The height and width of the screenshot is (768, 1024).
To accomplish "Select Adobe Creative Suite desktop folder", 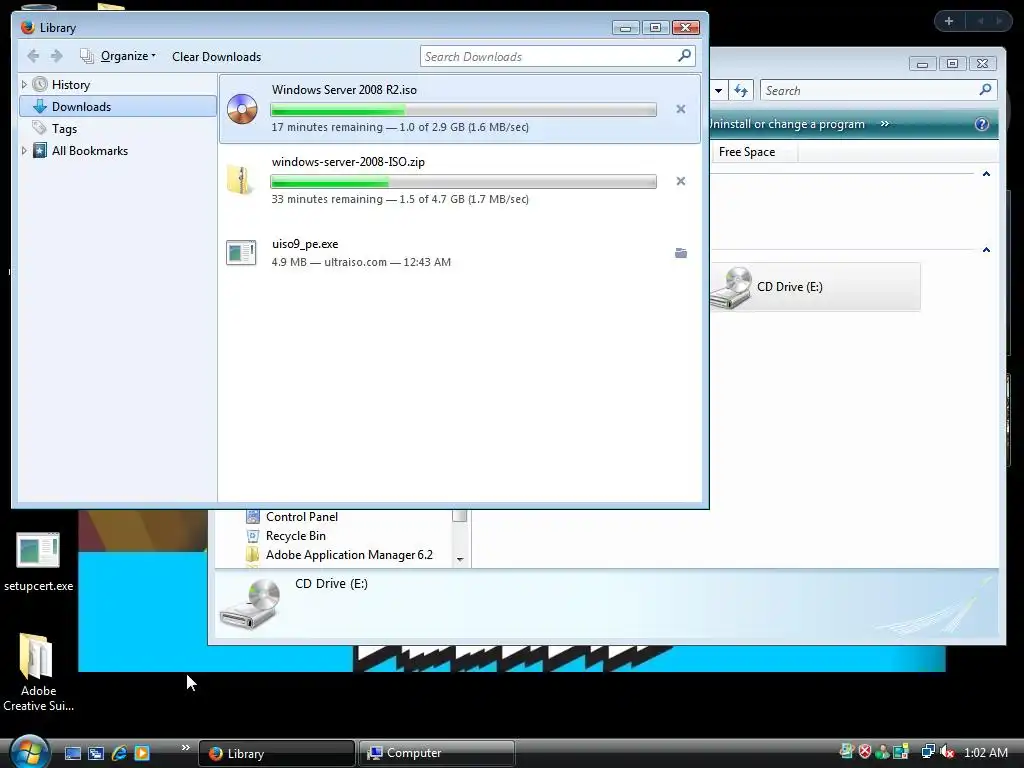I will point(38,673).
